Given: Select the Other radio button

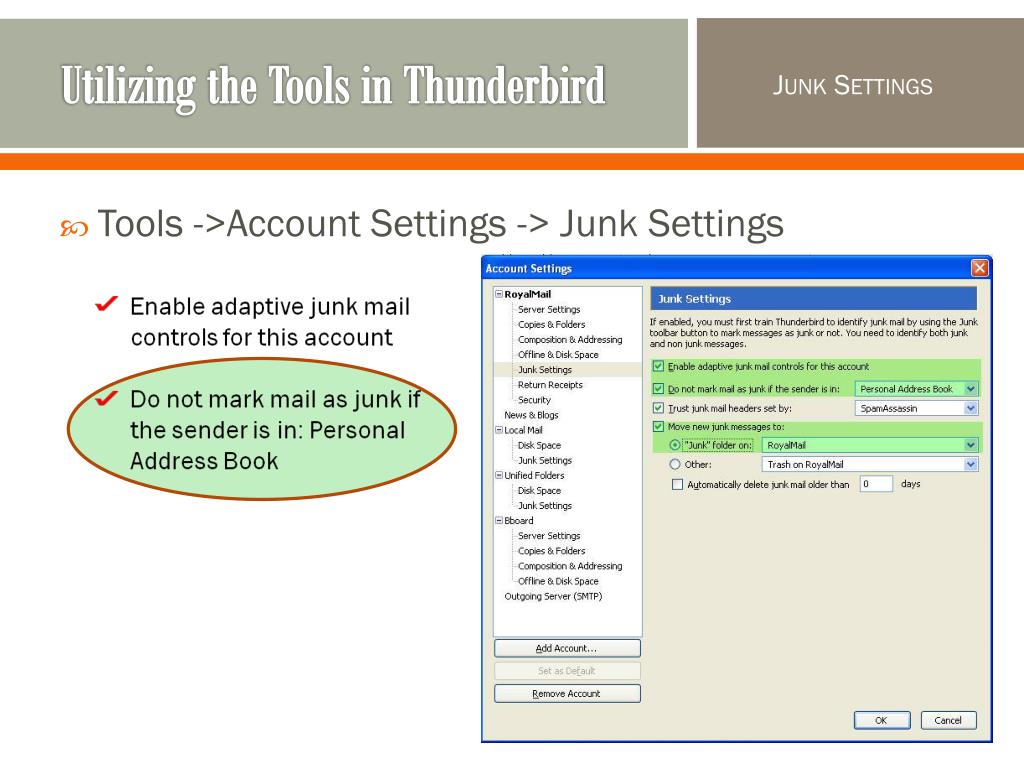Looking at the screenshot, I should click(x=675, y=464).
